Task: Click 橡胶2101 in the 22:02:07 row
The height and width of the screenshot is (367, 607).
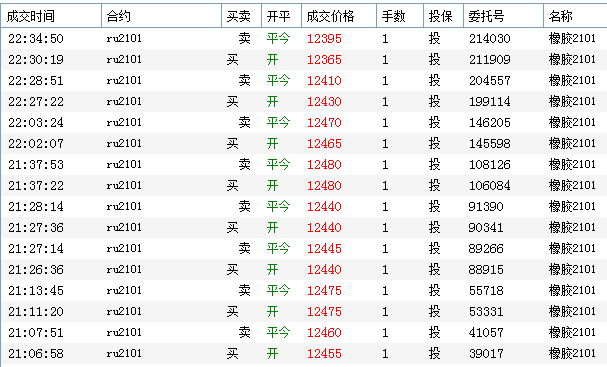Action: click(x=572, y=143)
